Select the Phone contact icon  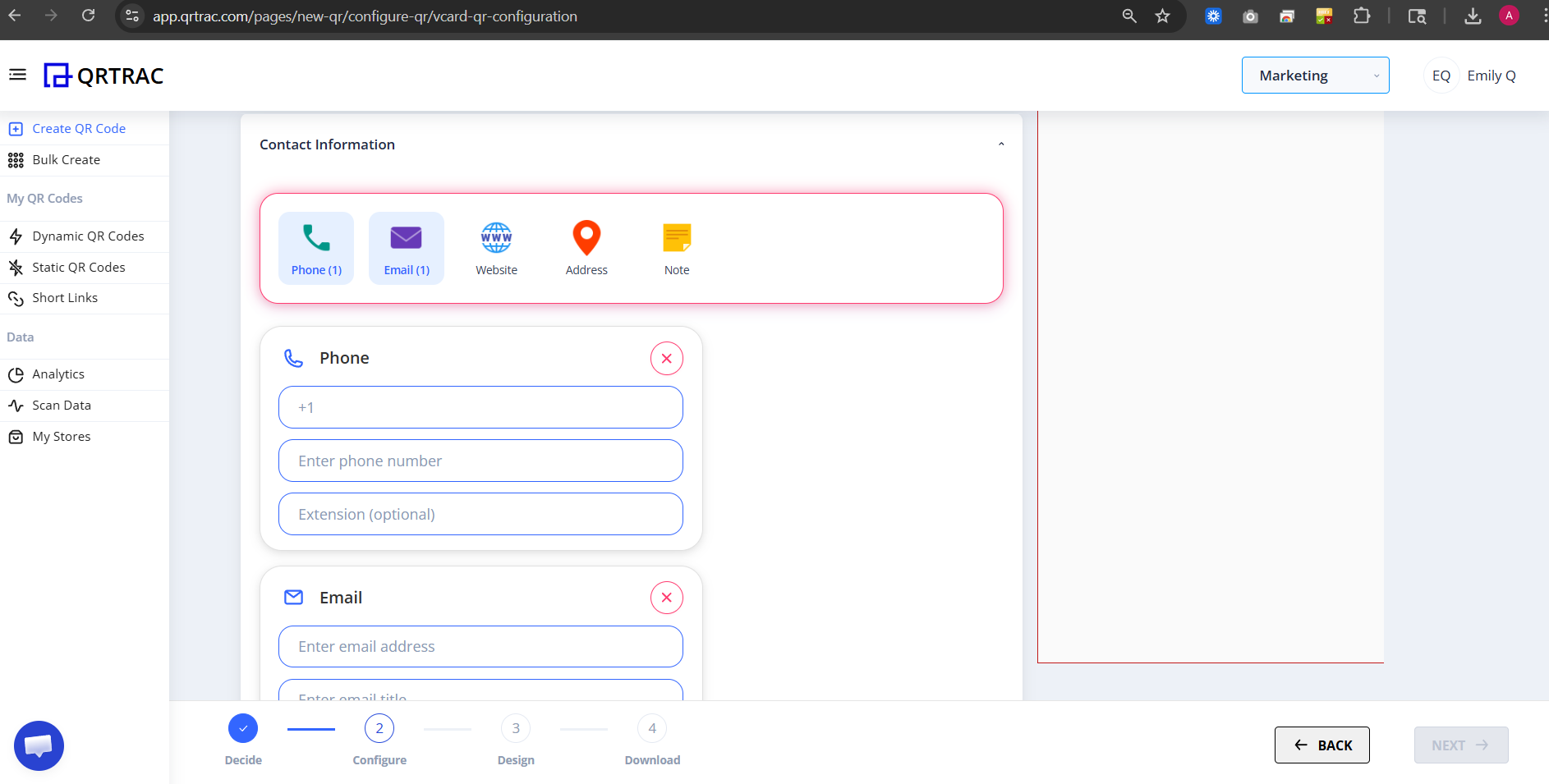point(315,246)
